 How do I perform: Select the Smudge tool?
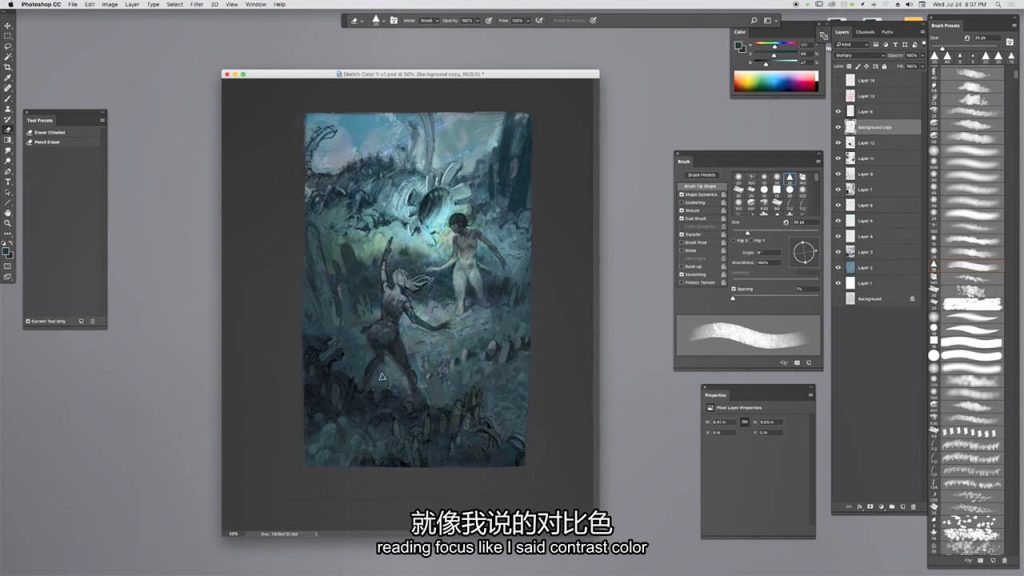8,151
